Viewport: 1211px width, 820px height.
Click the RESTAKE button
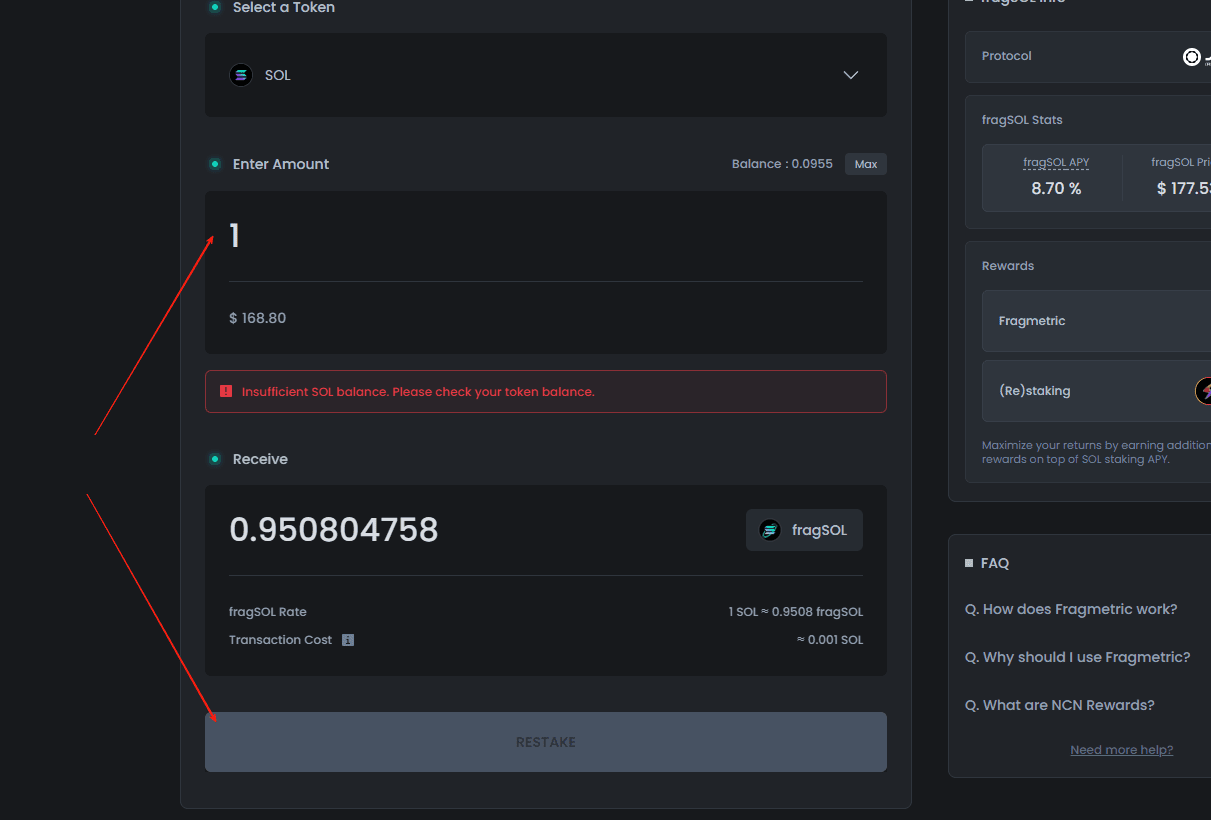545,742
